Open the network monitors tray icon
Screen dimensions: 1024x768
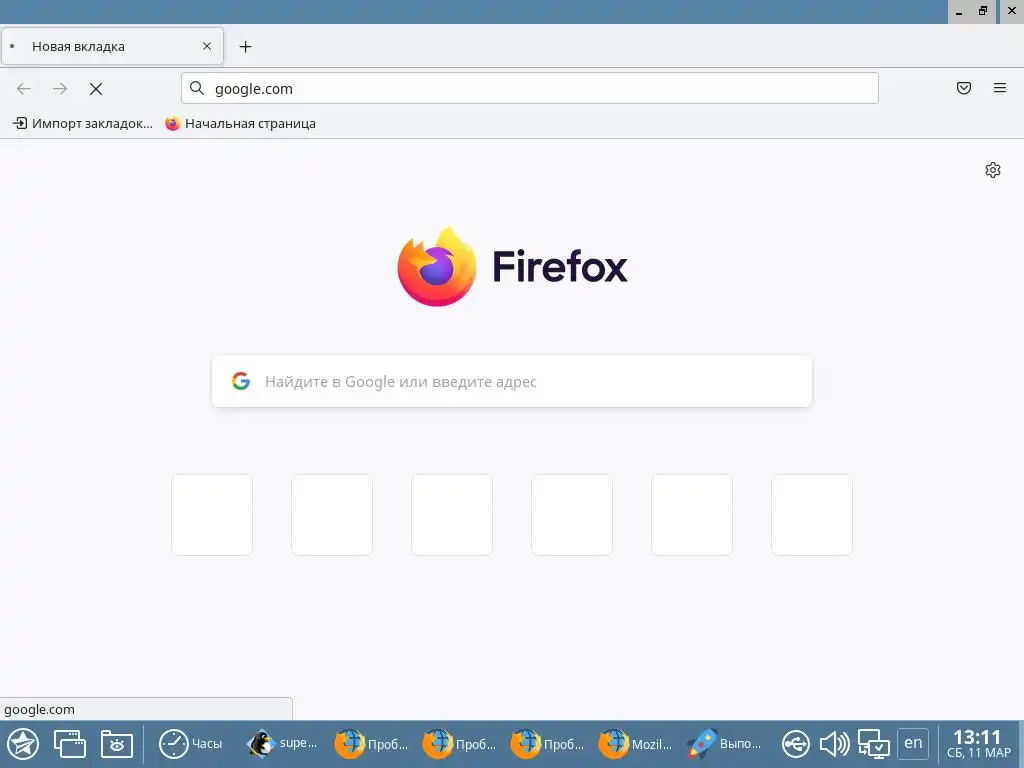[874, 744]
